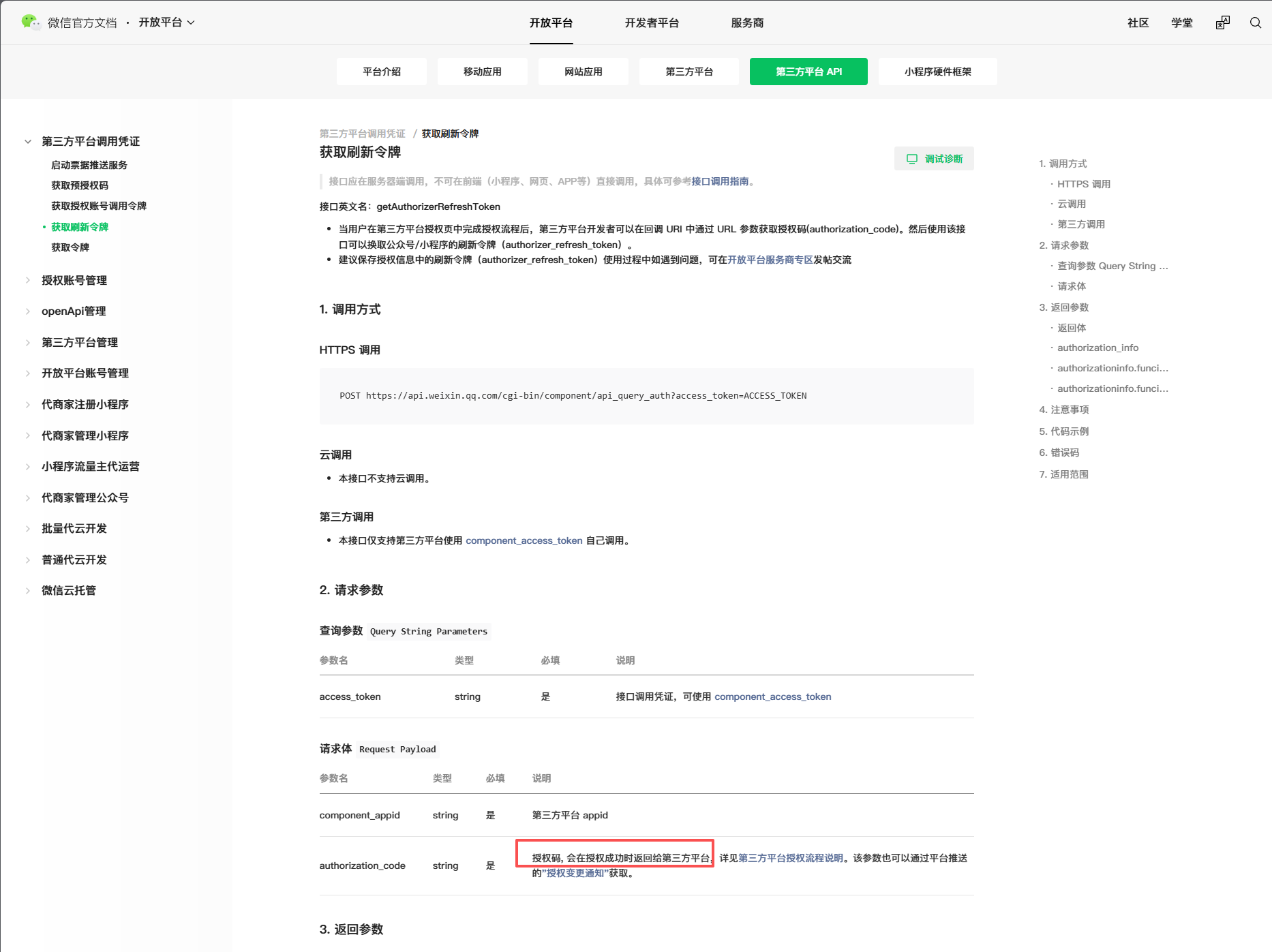This screenshot has width=1272, height=952.
Task: Go to 社区 in the header
Action: pyautogui.click(x=1138, y=22)
